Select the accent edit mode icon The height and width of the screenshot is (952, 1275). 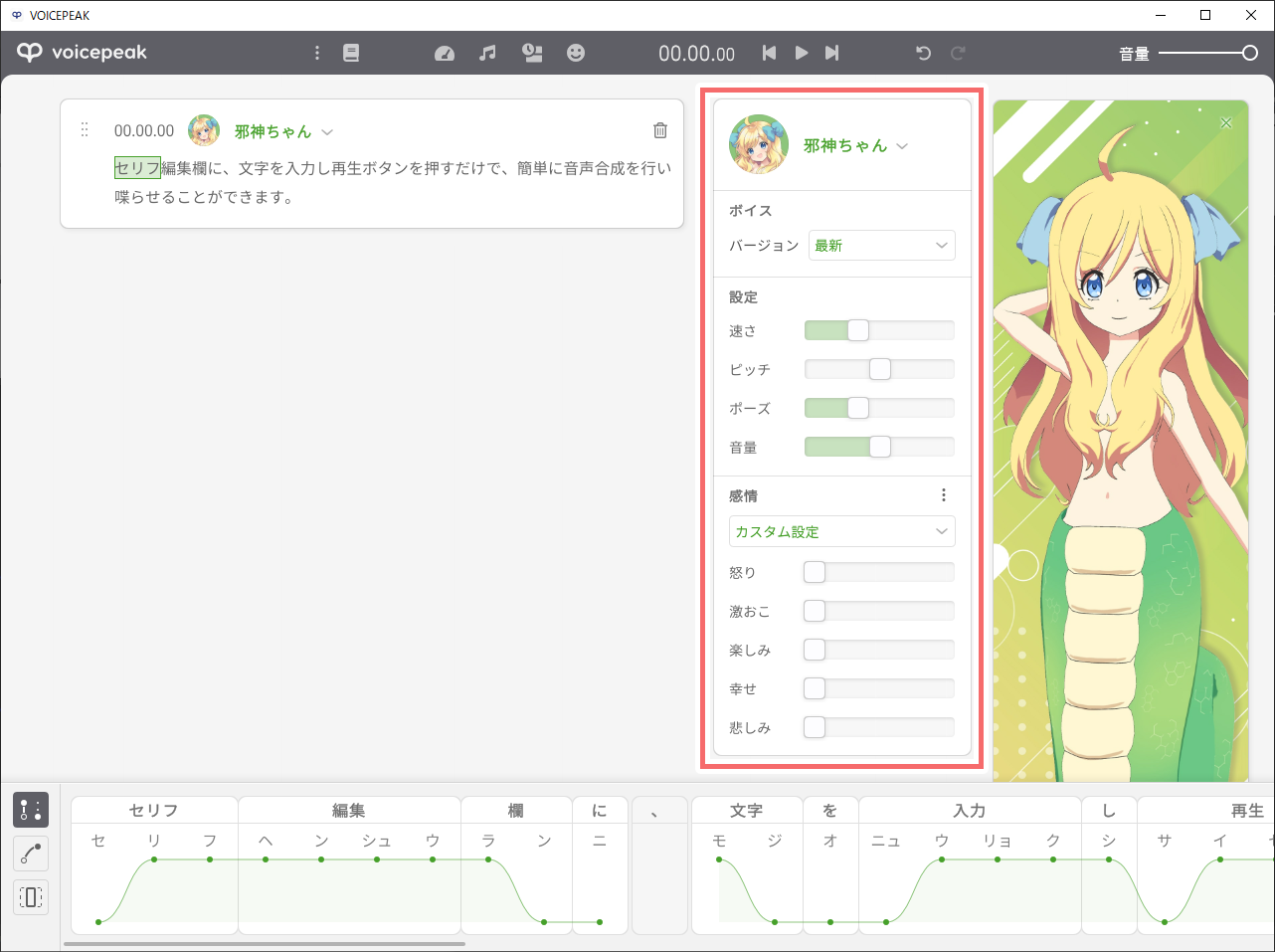tap(31, 810)
